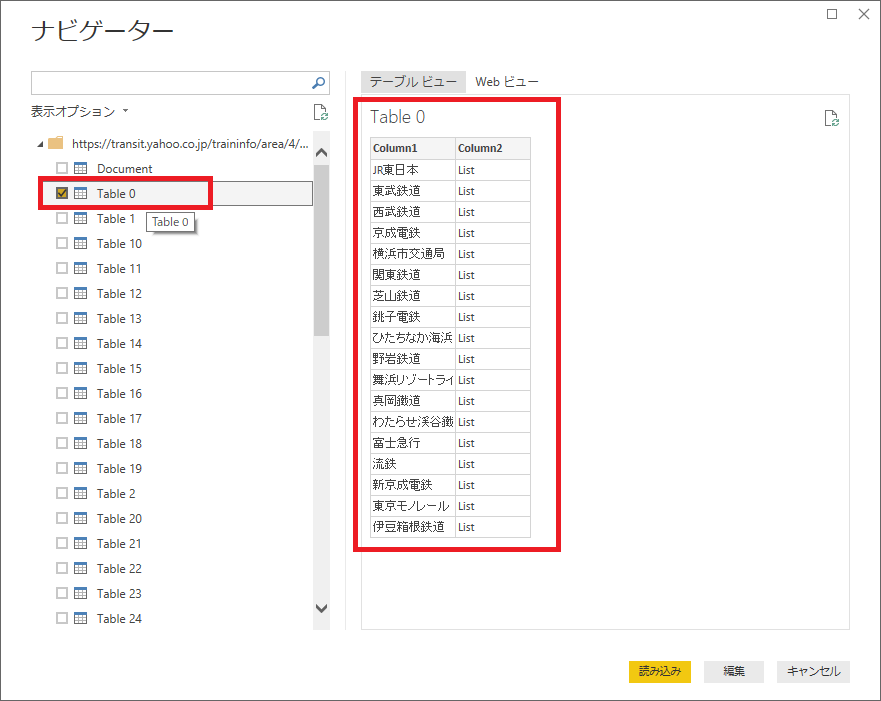881x701 pixels.
Task: Click the search magnifier icon
Action: click(x=319, y=83)
